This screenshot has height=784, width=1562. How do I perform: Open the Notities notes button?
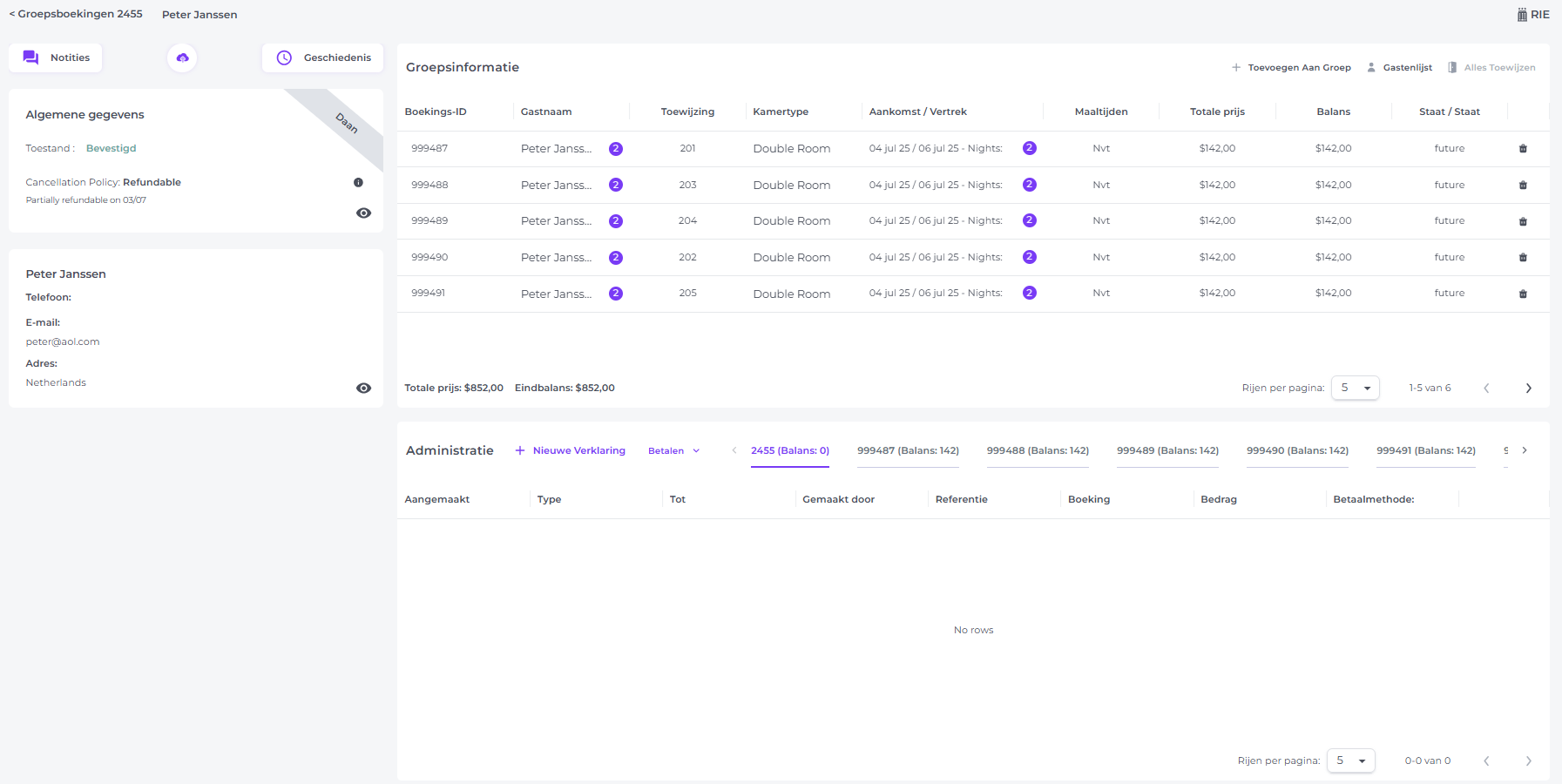[56, 57]
